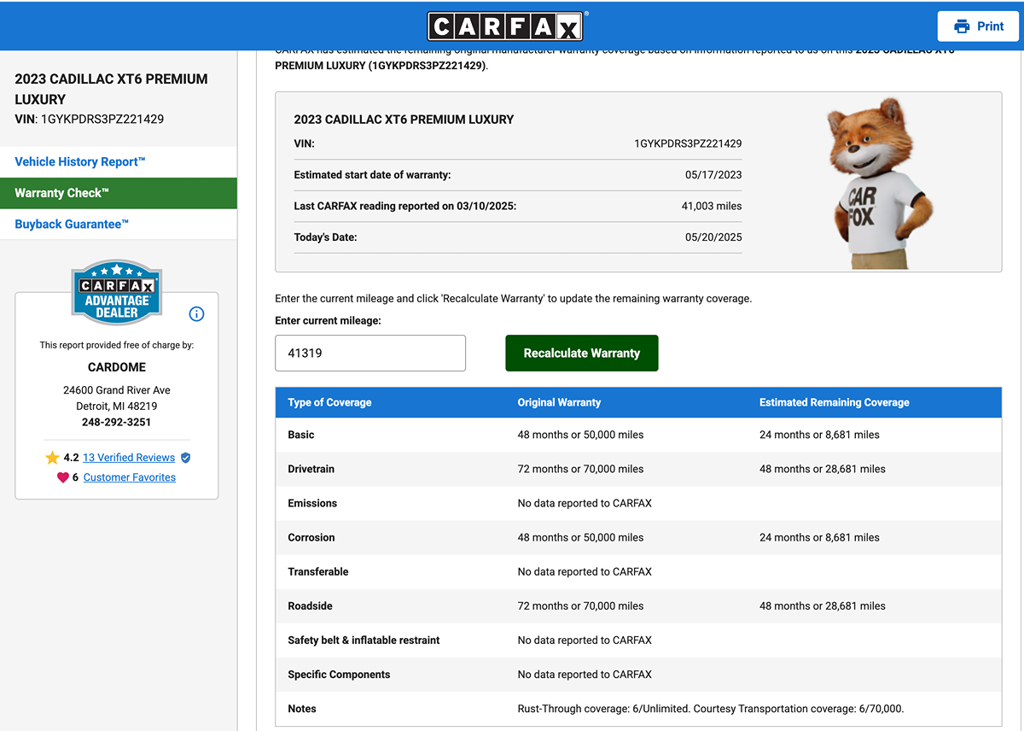Open the Vehicle History Report tab
This screenshot has width=1024, height=731.
[80, 162]
